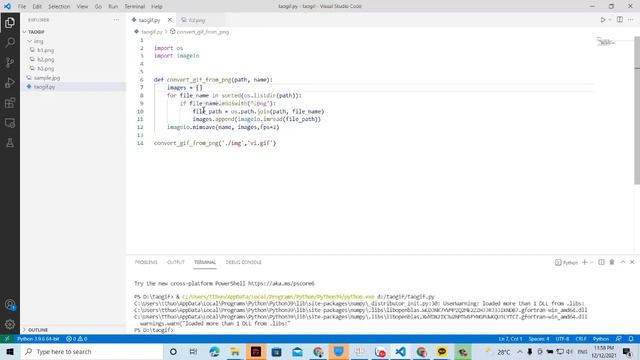Open notifications bell in status bar

631,339
